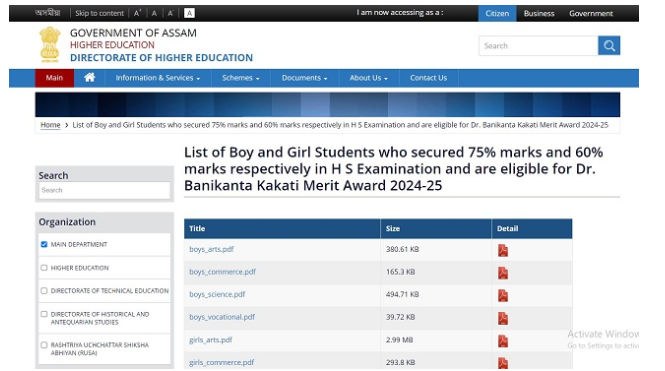Click the dark blue banner image
Viewport: 665px width, 371px height.
coord(327,105)
